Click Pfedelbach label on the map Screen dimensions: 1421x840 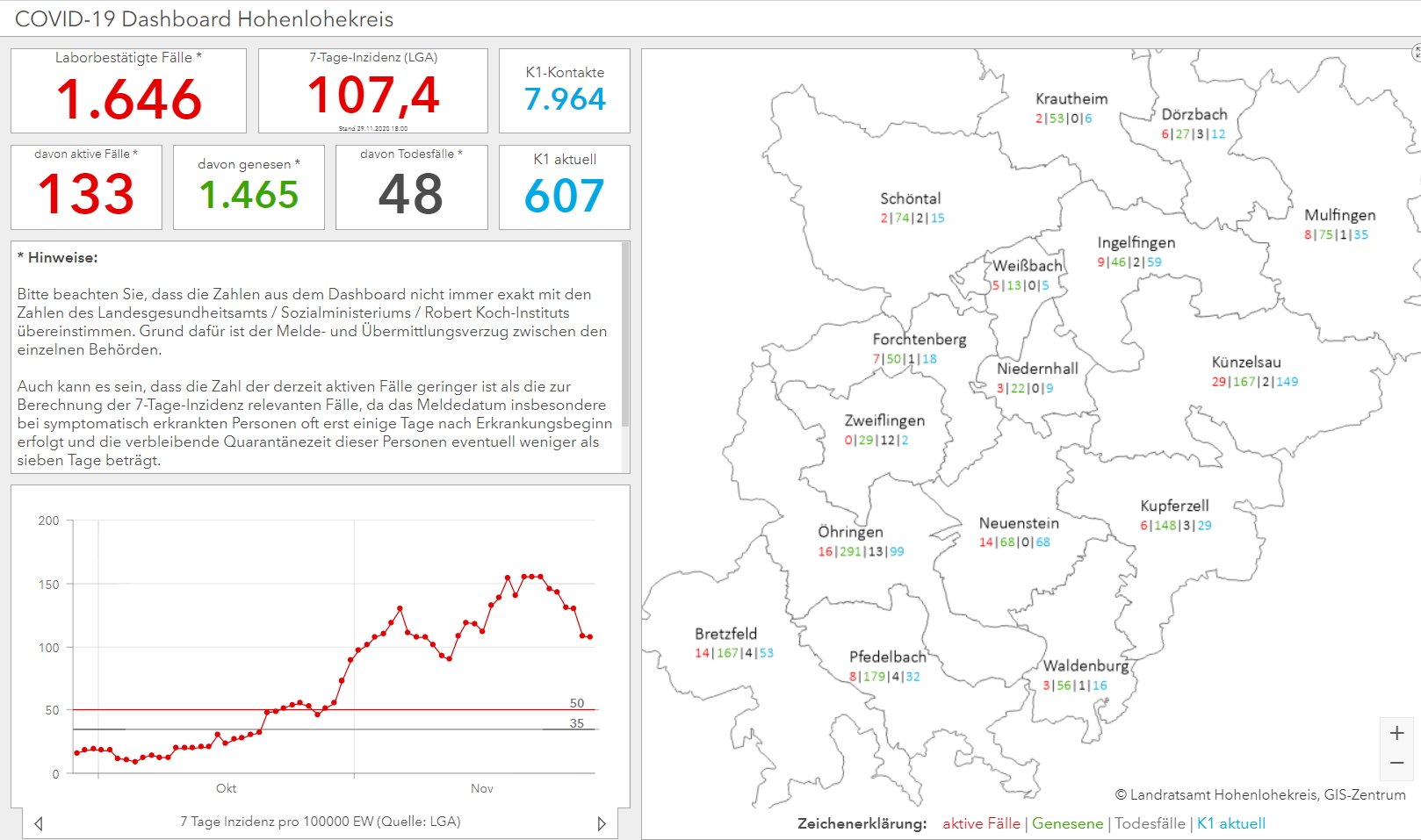[x=887, y=657]
